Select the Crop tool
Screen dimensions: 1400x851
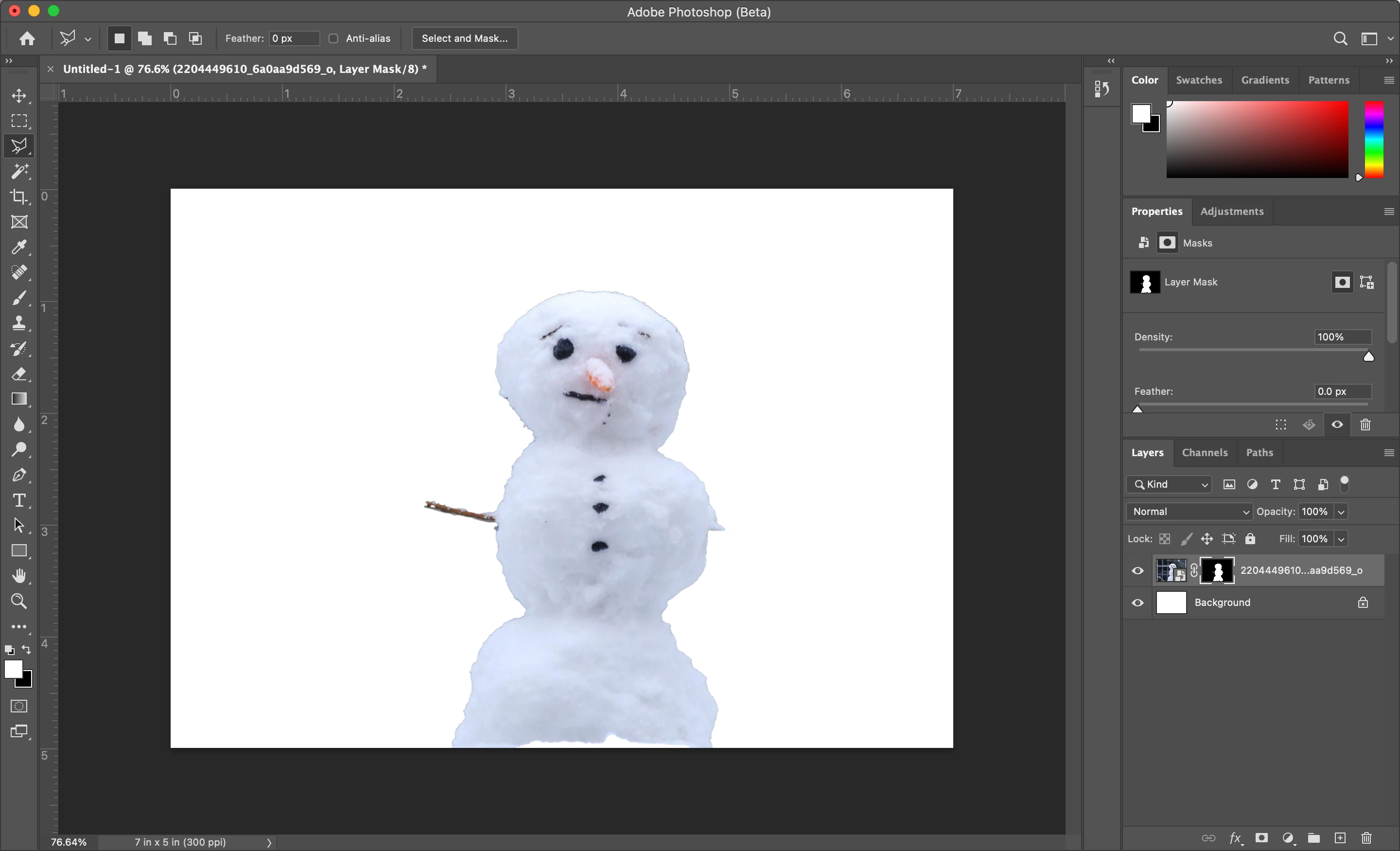[x=19, y=196]
